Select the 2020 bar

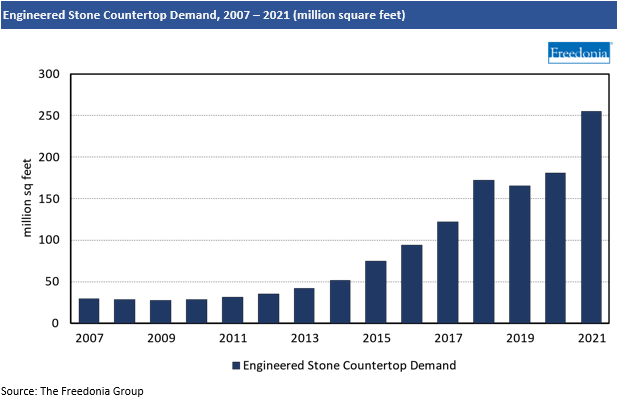[555, 248]
